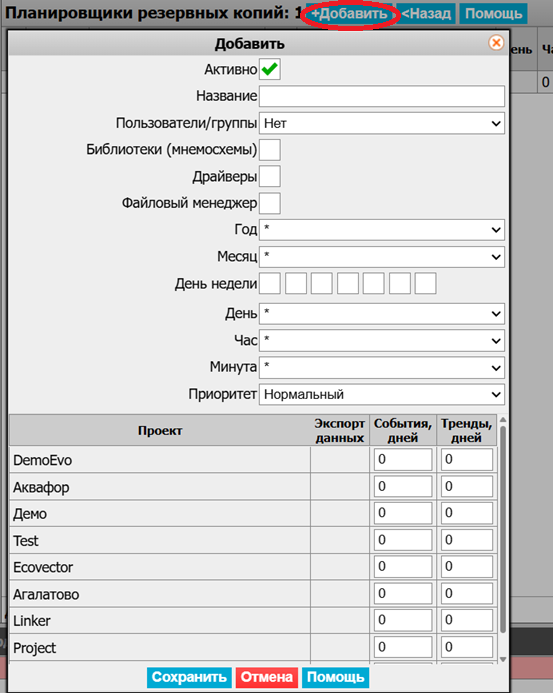
Task: Tick the last День недели checkbox
Action: 425,283
